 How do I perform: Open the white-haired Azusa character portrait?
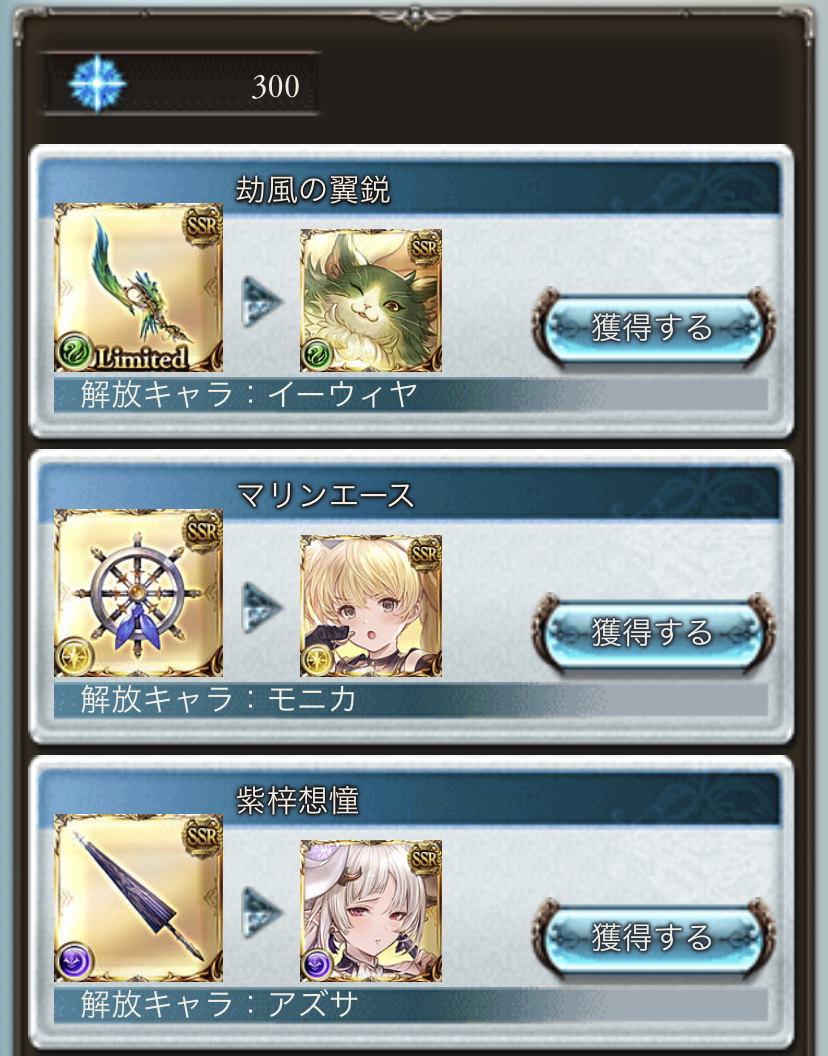point(371,911)
